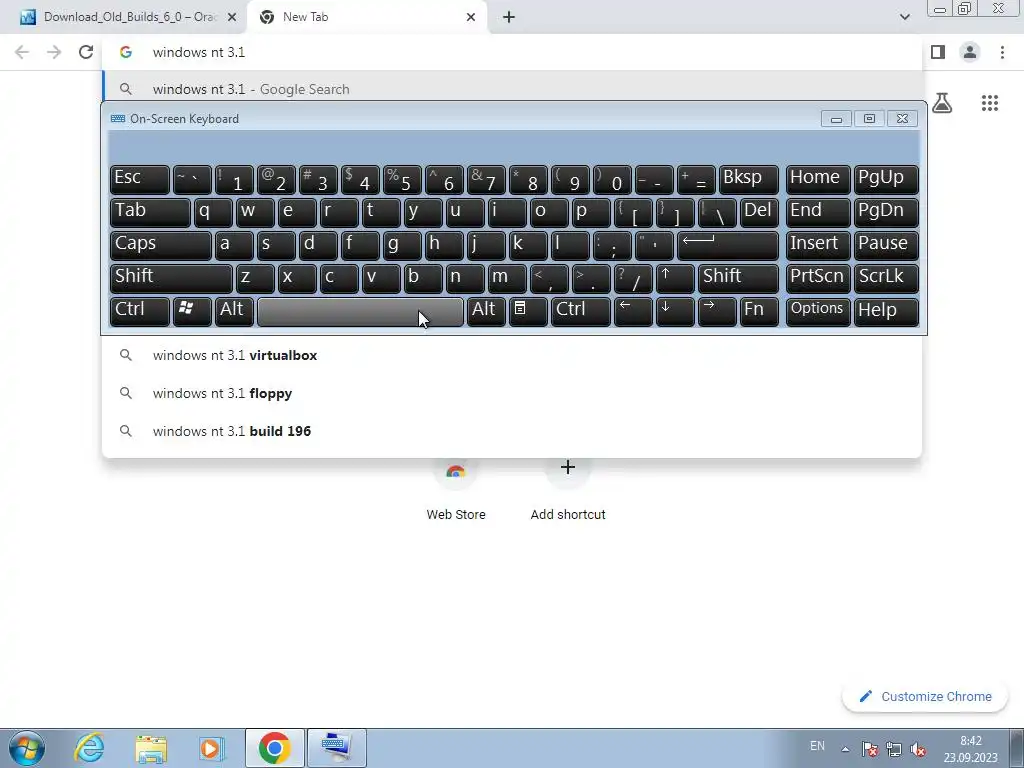Viewport: 1024px width, 768px height.
Task: Toggle the left Shift key on the keyboard
Action: [x=171, y=278]
